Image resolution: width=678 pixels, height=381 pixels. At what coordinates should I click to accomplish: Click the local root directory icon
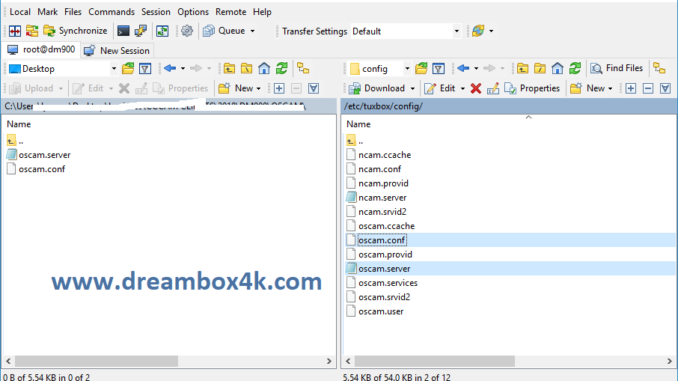coord(246,68)
